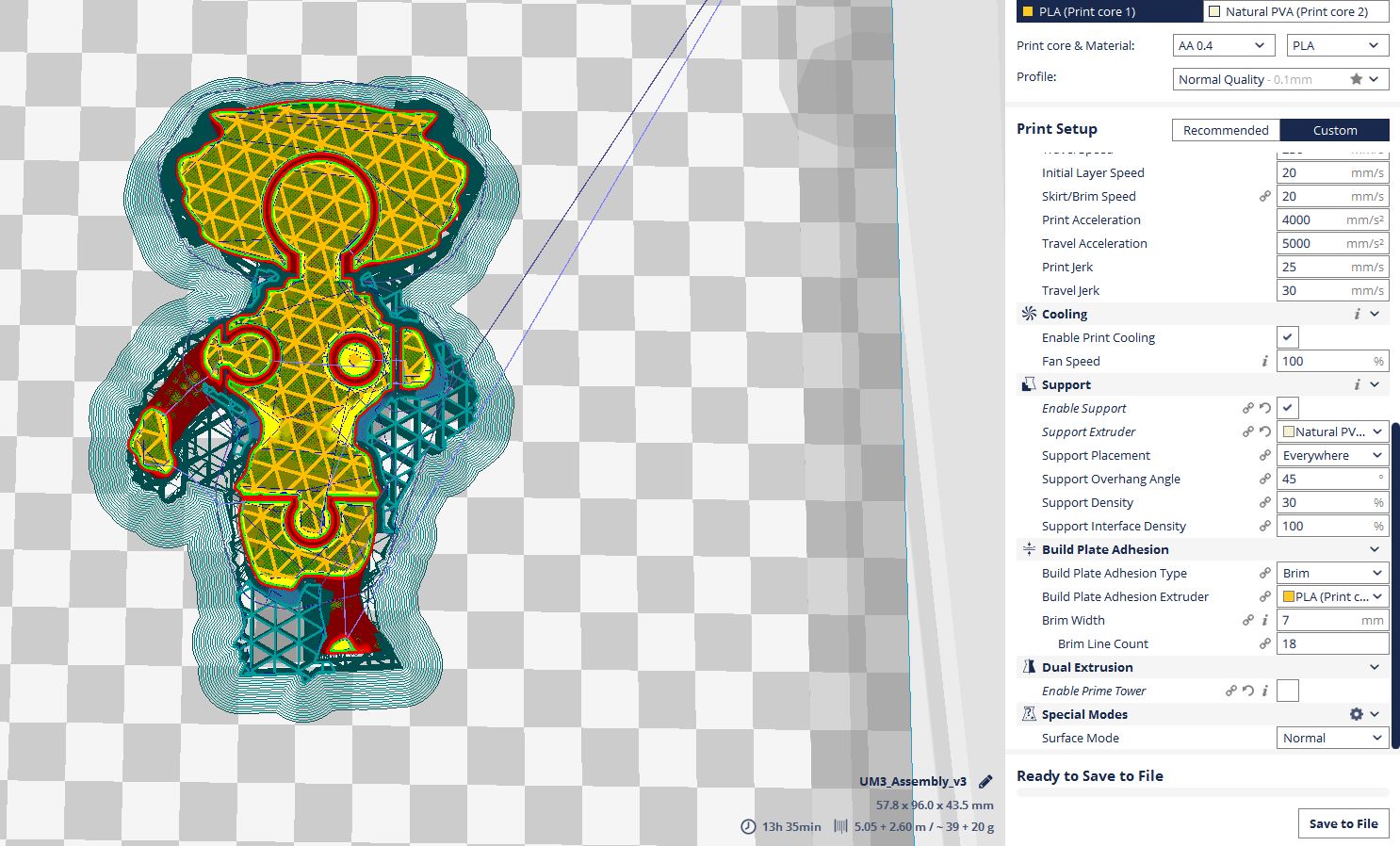Select the Natural PVA (Print core 2) tab
This screenshot has width=1400, height=846.
1295,11
